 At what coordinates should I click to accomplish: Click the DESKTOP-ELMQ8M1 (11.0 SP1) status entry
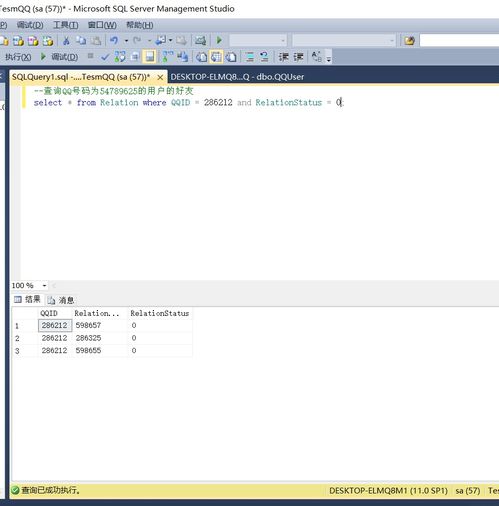point(388,491)
